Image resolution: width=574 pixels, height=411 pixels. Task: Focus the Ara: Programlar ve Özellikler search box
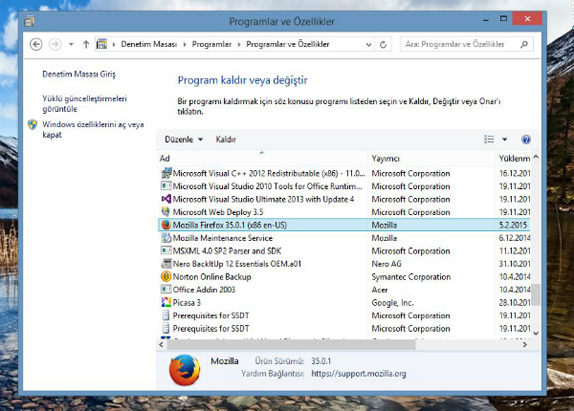(x=466, y=44)
